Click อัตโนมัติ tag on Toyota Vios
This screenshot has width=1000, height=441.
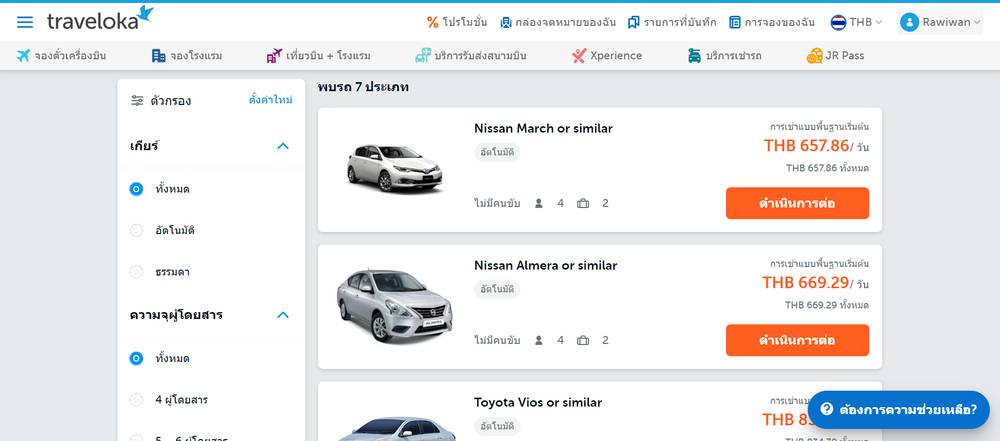497,427
